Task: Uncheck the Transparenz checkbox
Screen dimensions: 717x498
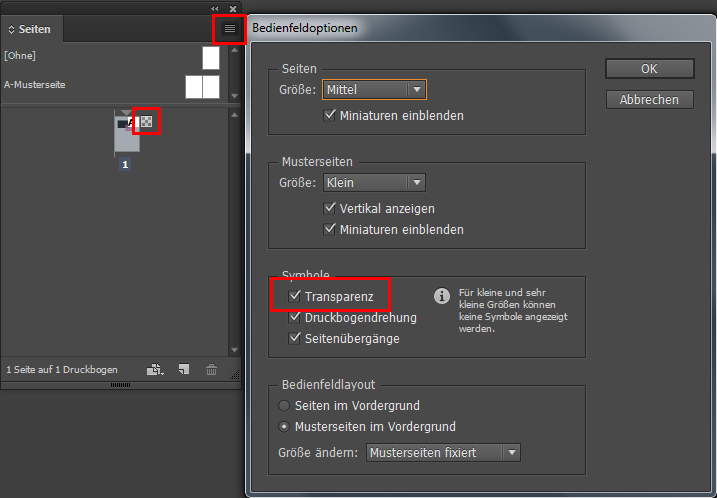Action: coord(295,297)
